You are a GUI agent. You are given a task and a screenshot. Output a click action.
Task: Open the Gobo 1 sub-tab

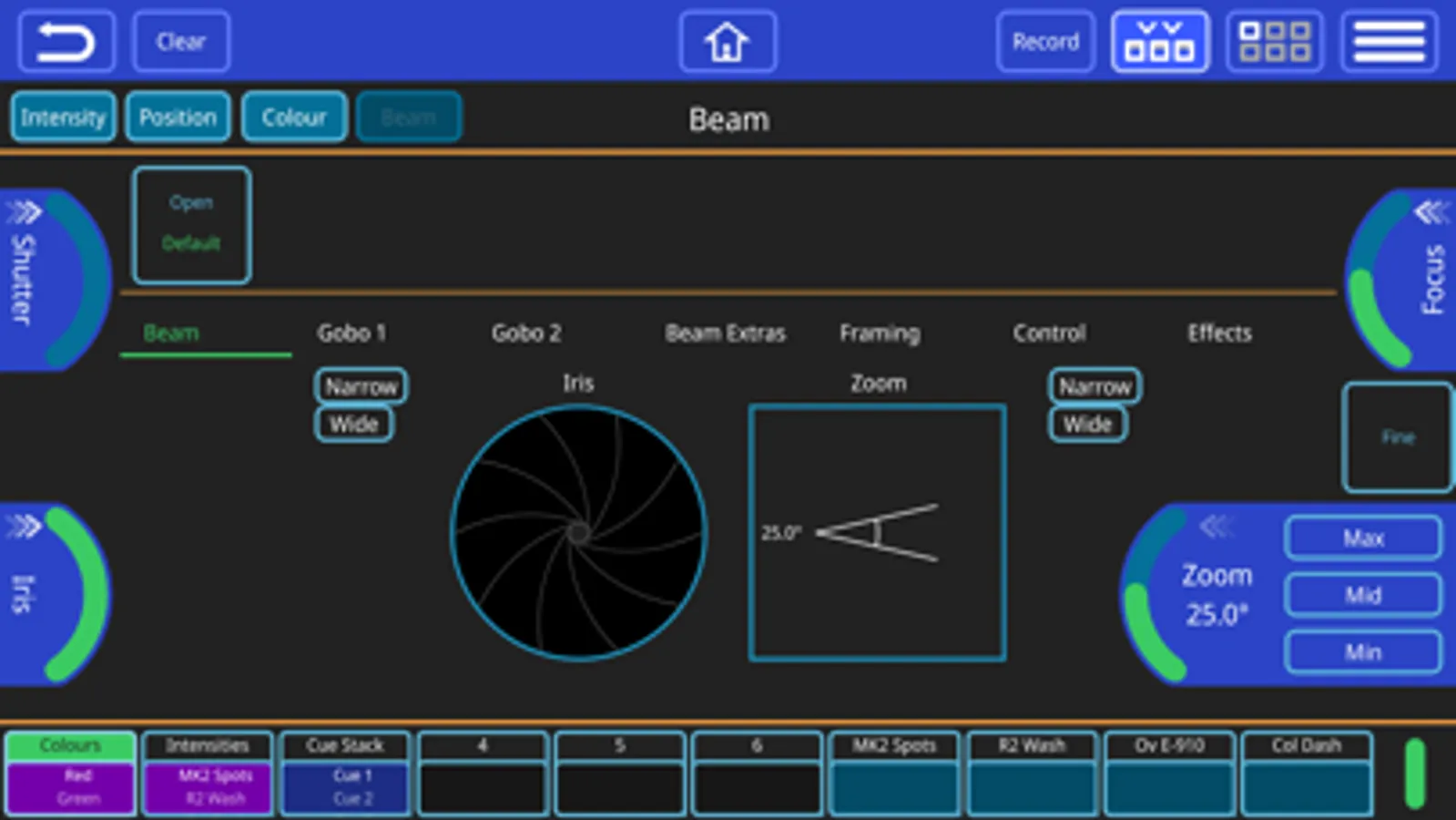[351, 333]
